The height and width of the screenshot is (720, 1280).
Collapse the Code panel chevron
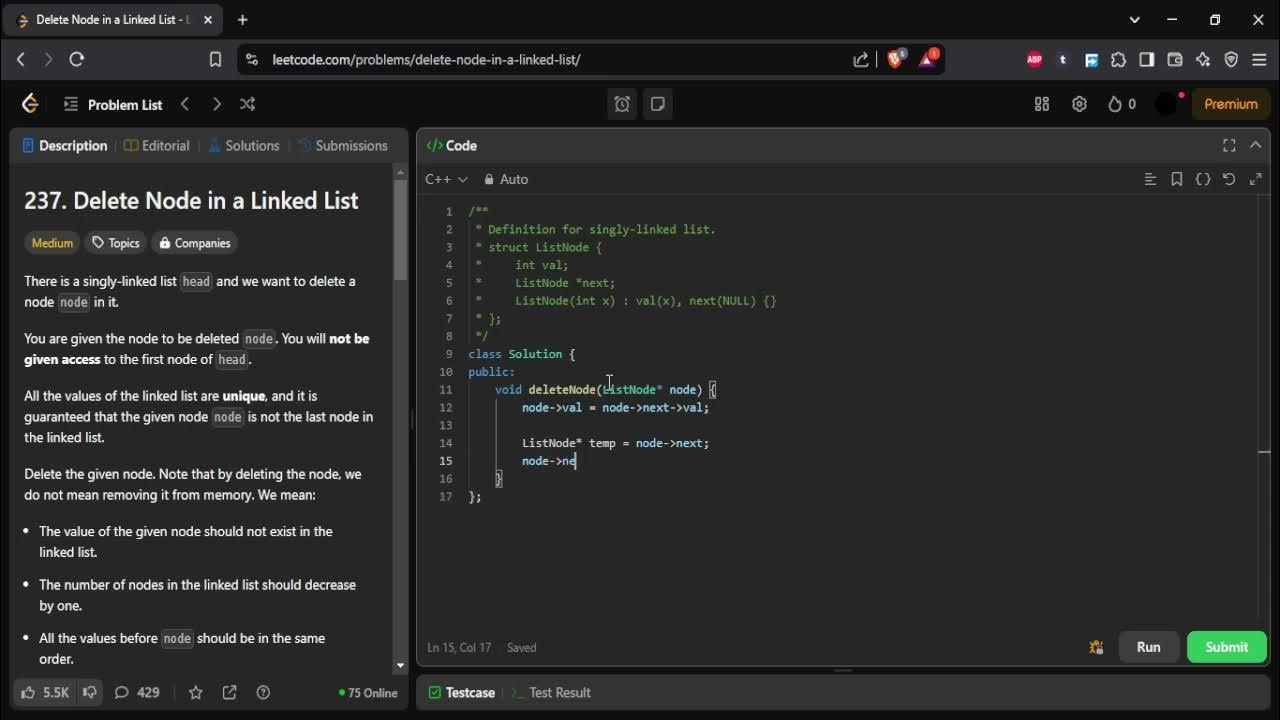[x=1256, y=145]
